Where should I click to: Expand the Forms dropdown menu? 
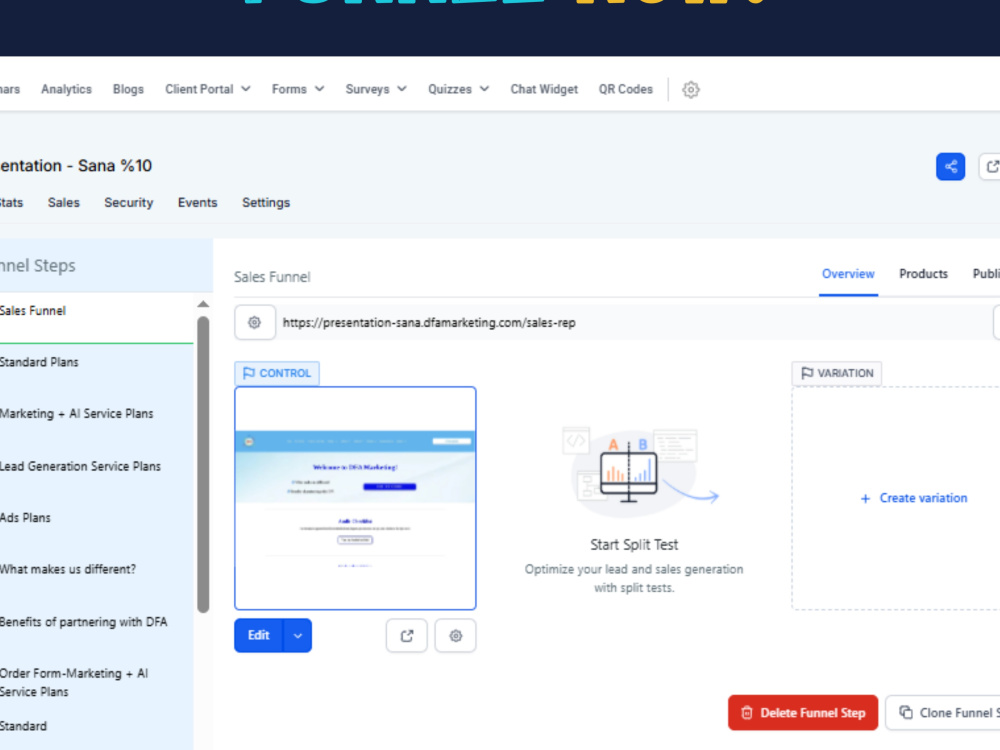(x=298, y=89)
